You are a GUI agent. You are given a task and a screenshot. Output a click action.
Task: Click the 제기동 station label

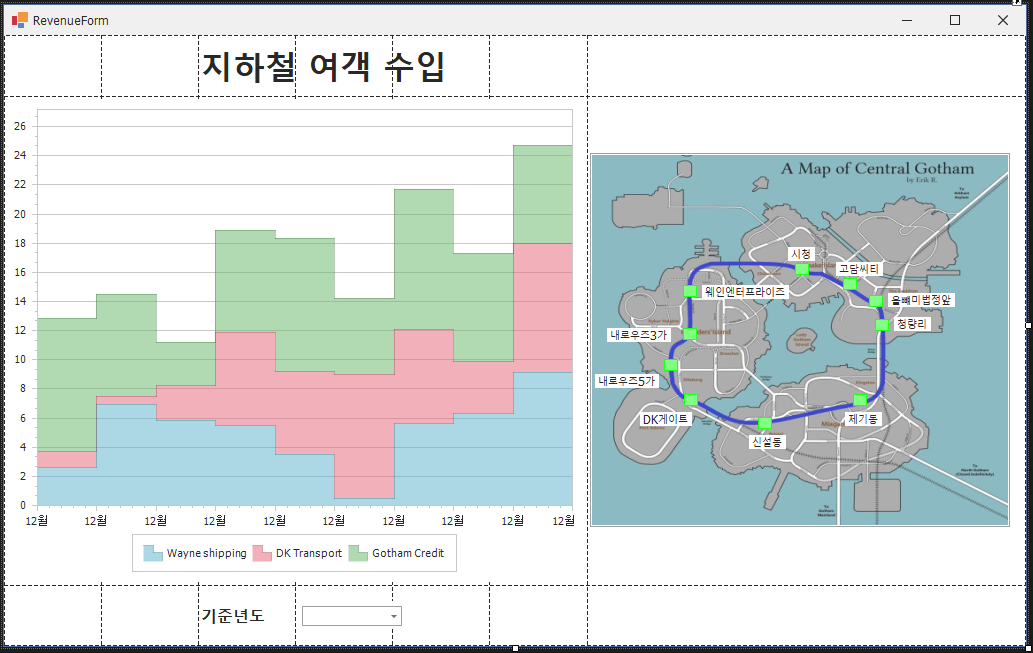coord(862,418)
